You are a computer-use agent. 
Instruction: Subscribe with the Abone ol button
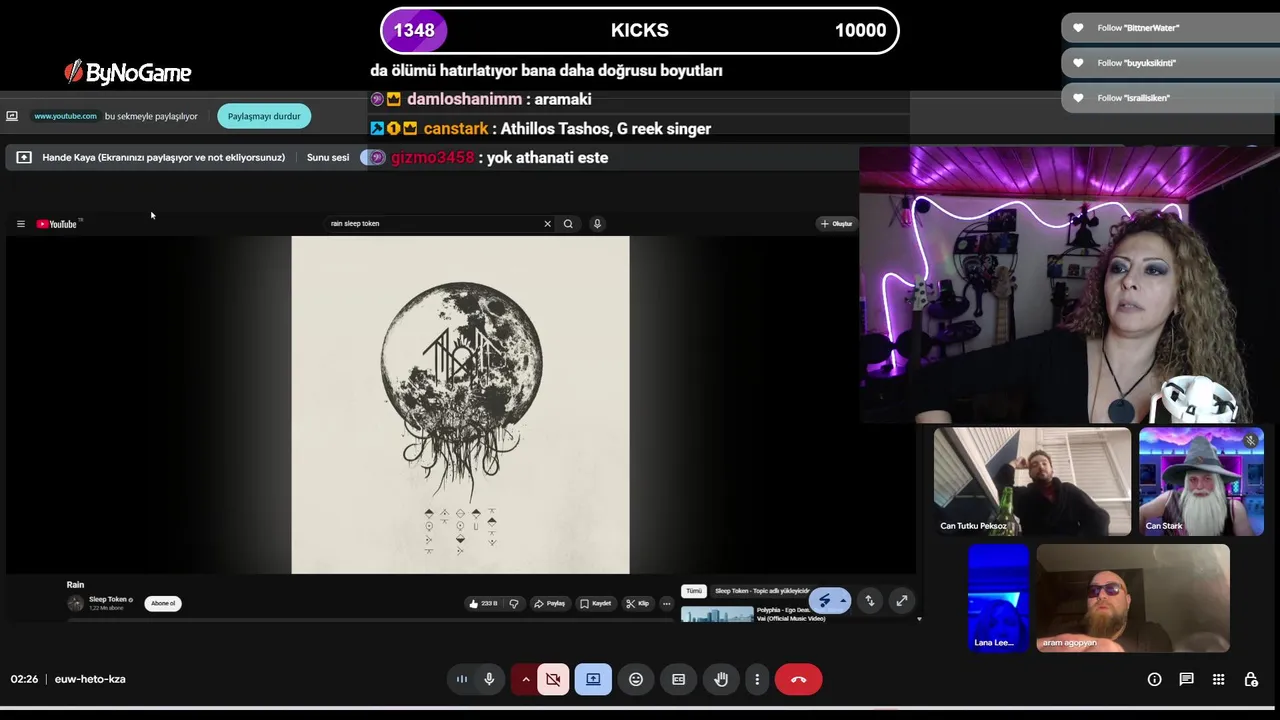coord(163,603)
